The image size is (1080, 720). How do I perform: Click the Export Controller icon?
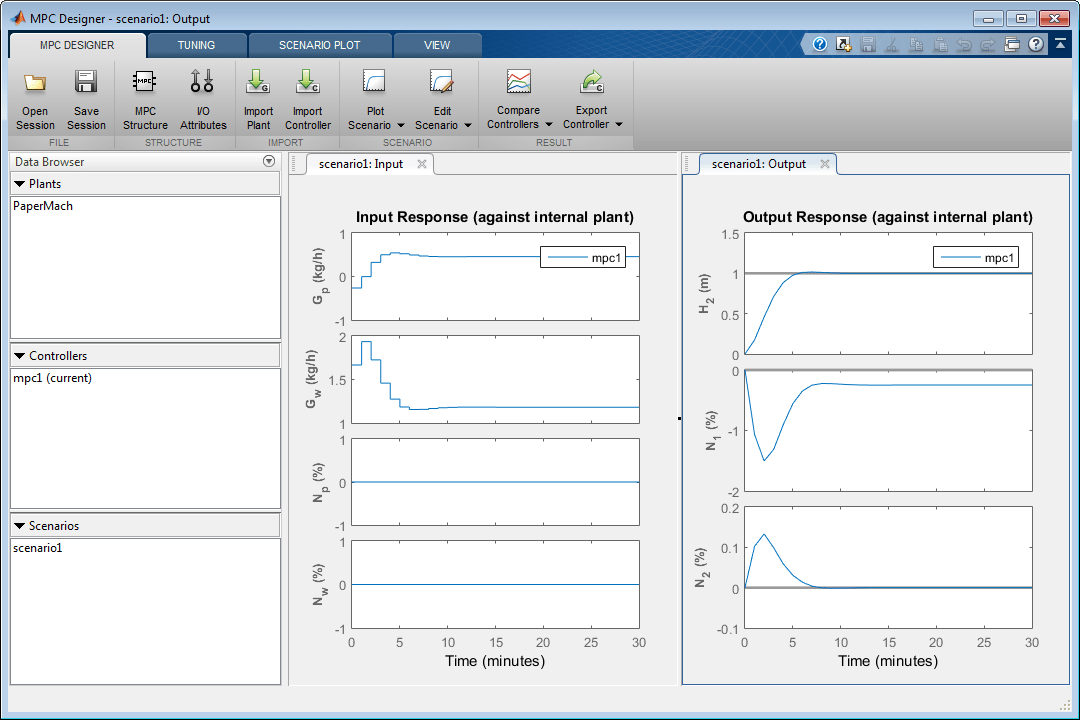[x=592, y=81]
